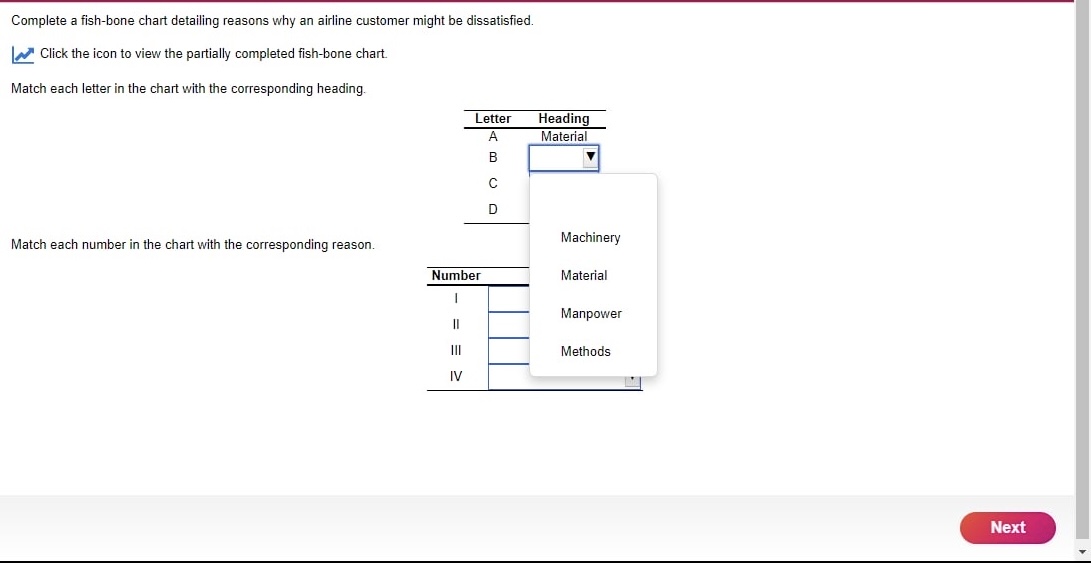The image size is (1091, 563).
Task: Click letter 'D' in the table
Action: tap(493, 209)
